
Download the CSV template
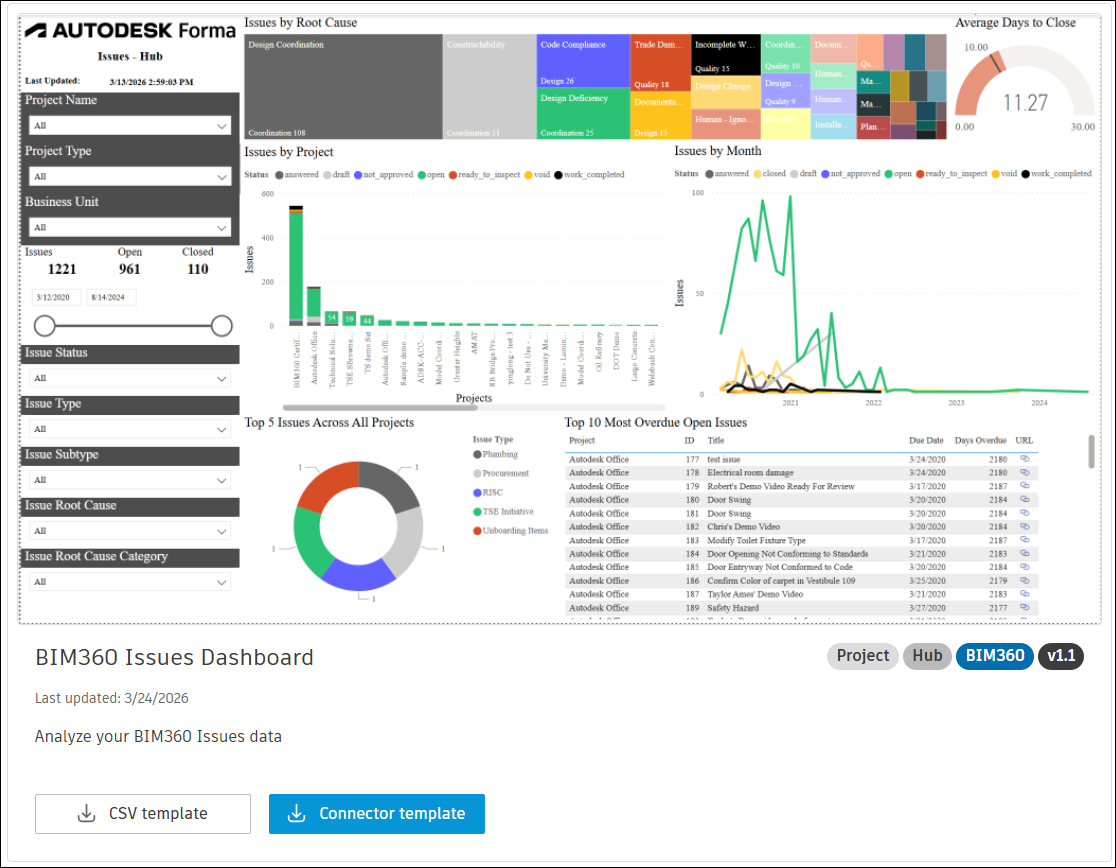(142, 813)
